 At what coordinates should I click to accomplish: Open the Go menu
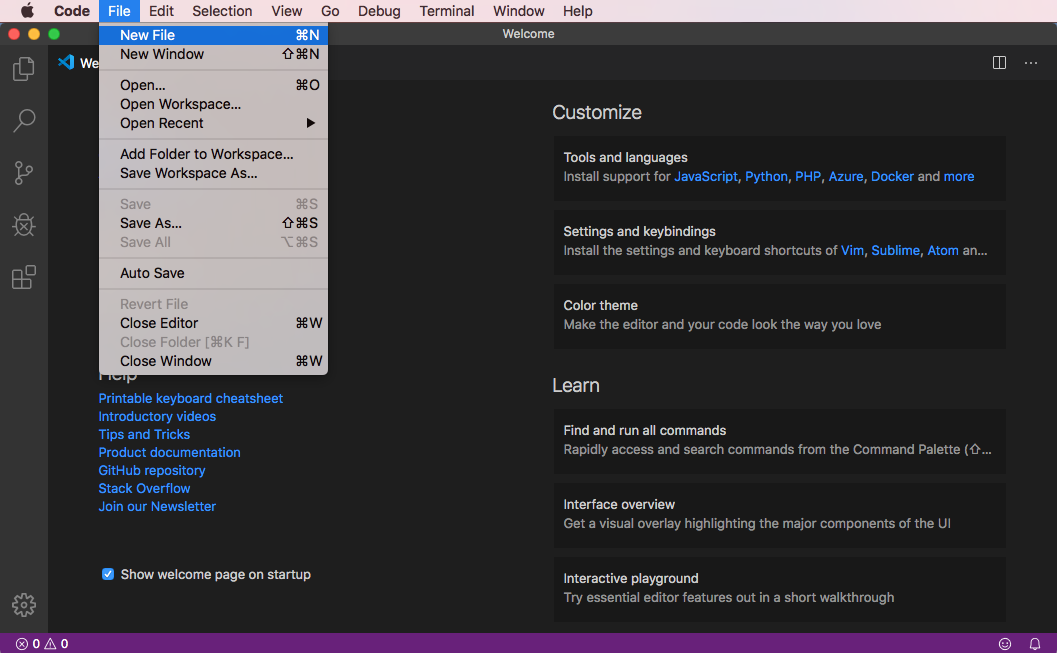click(x=330, y=11)
